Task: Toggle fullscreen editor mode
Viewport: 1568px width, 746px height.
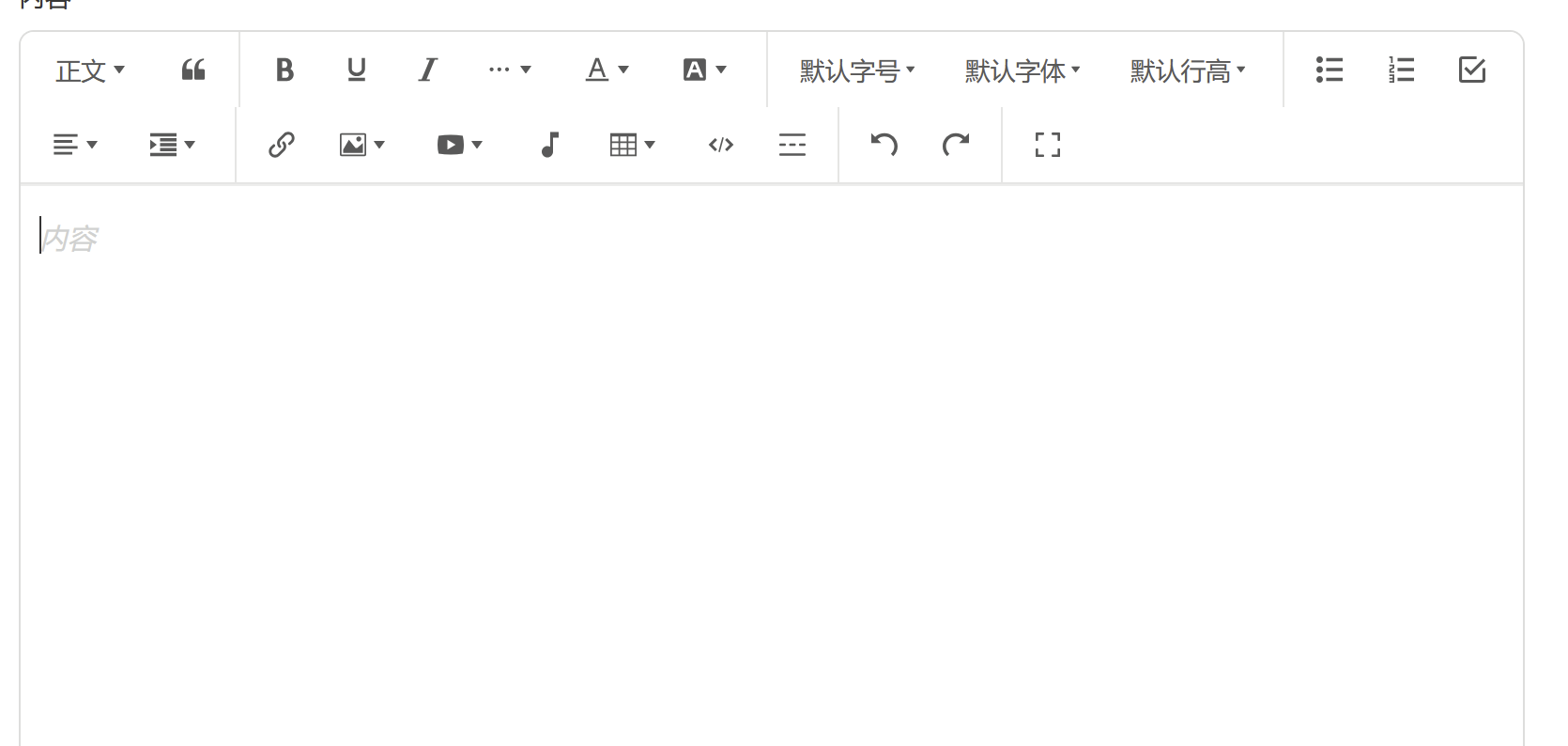Action: tap(1048, 145)
